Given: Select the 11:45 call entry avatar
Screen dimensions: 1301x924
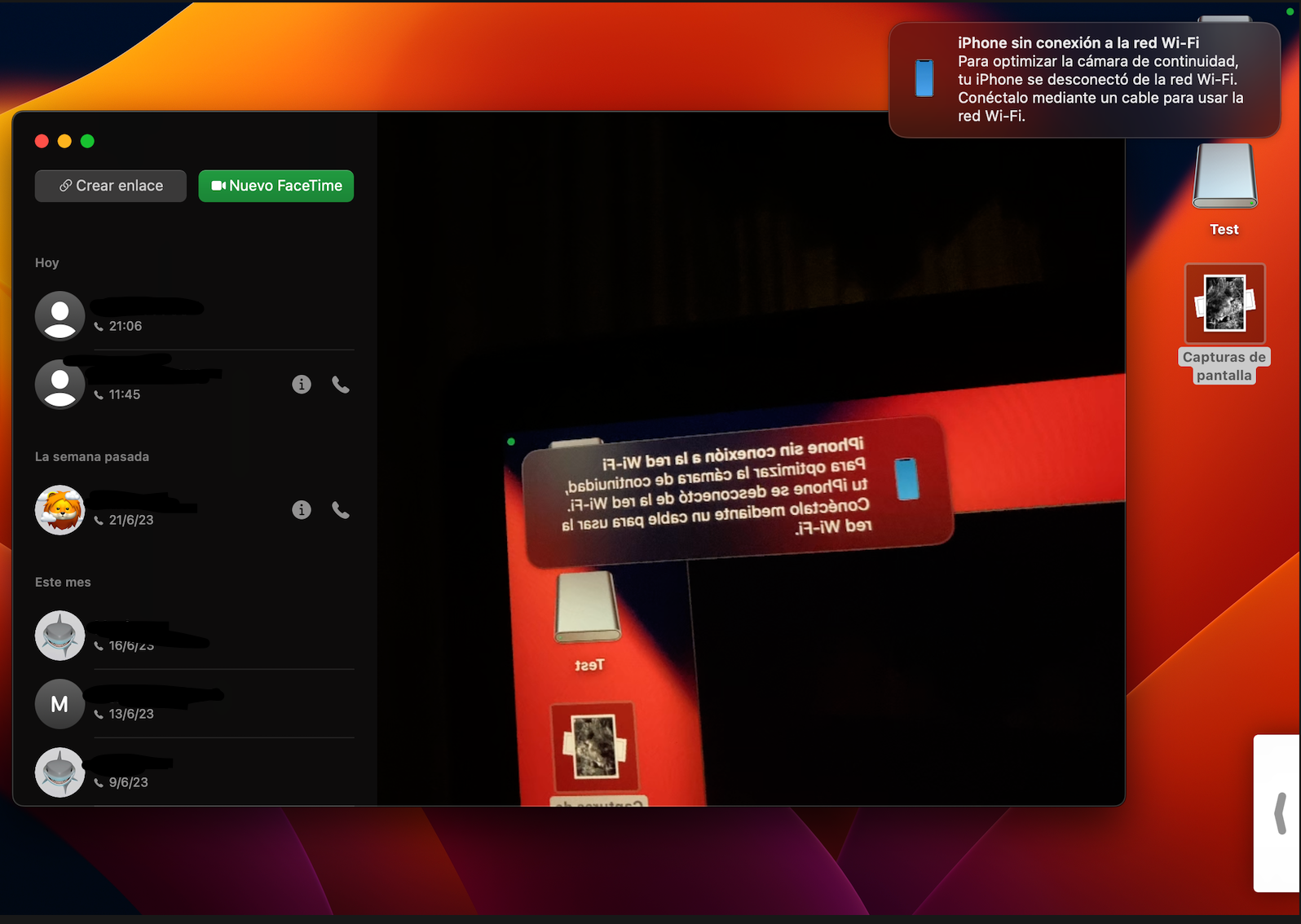Looking at the screenshot, I should click(60, 385).
